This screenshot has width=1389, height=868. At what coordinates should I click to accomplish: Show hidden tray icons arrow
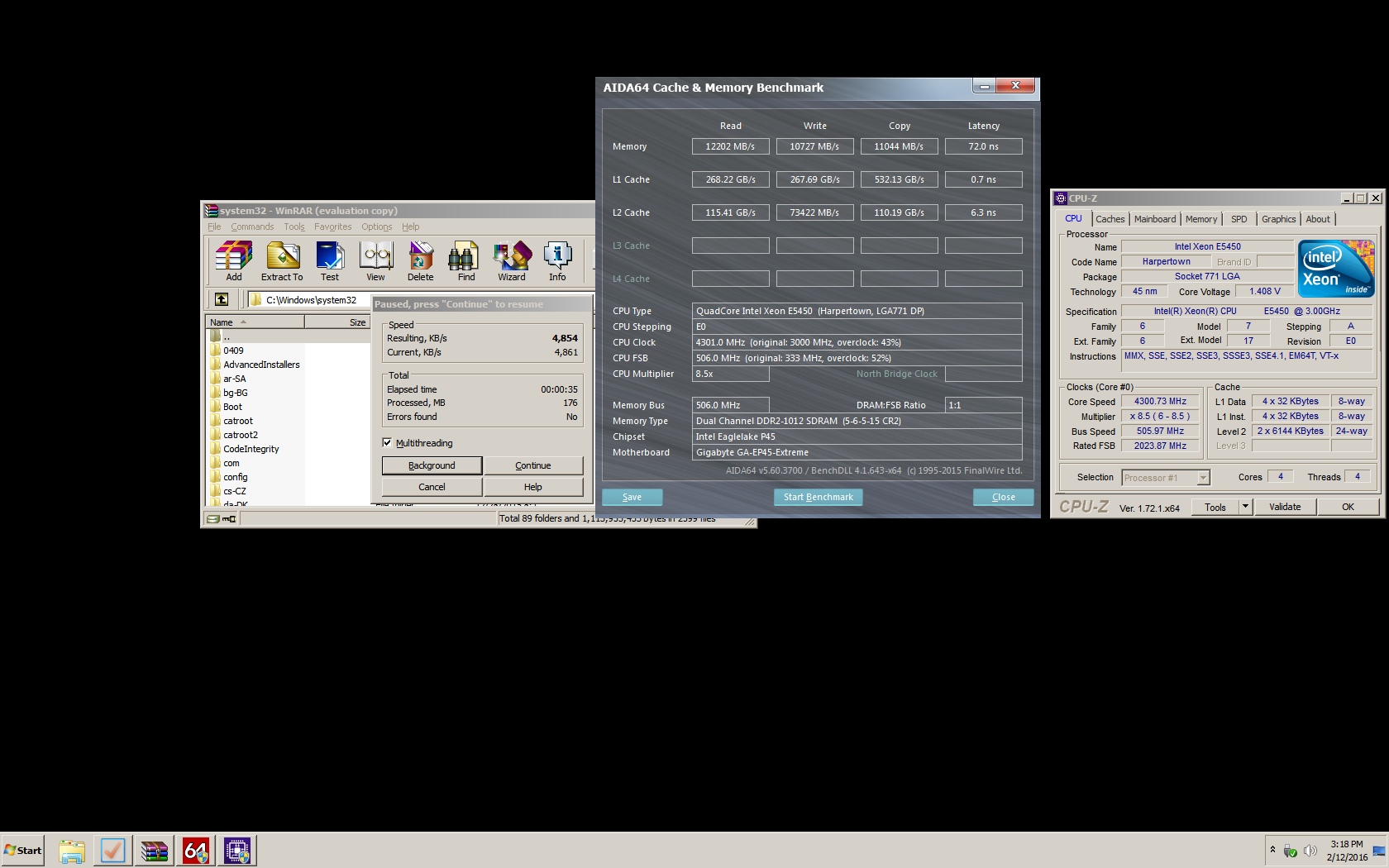pos(1272,850)
